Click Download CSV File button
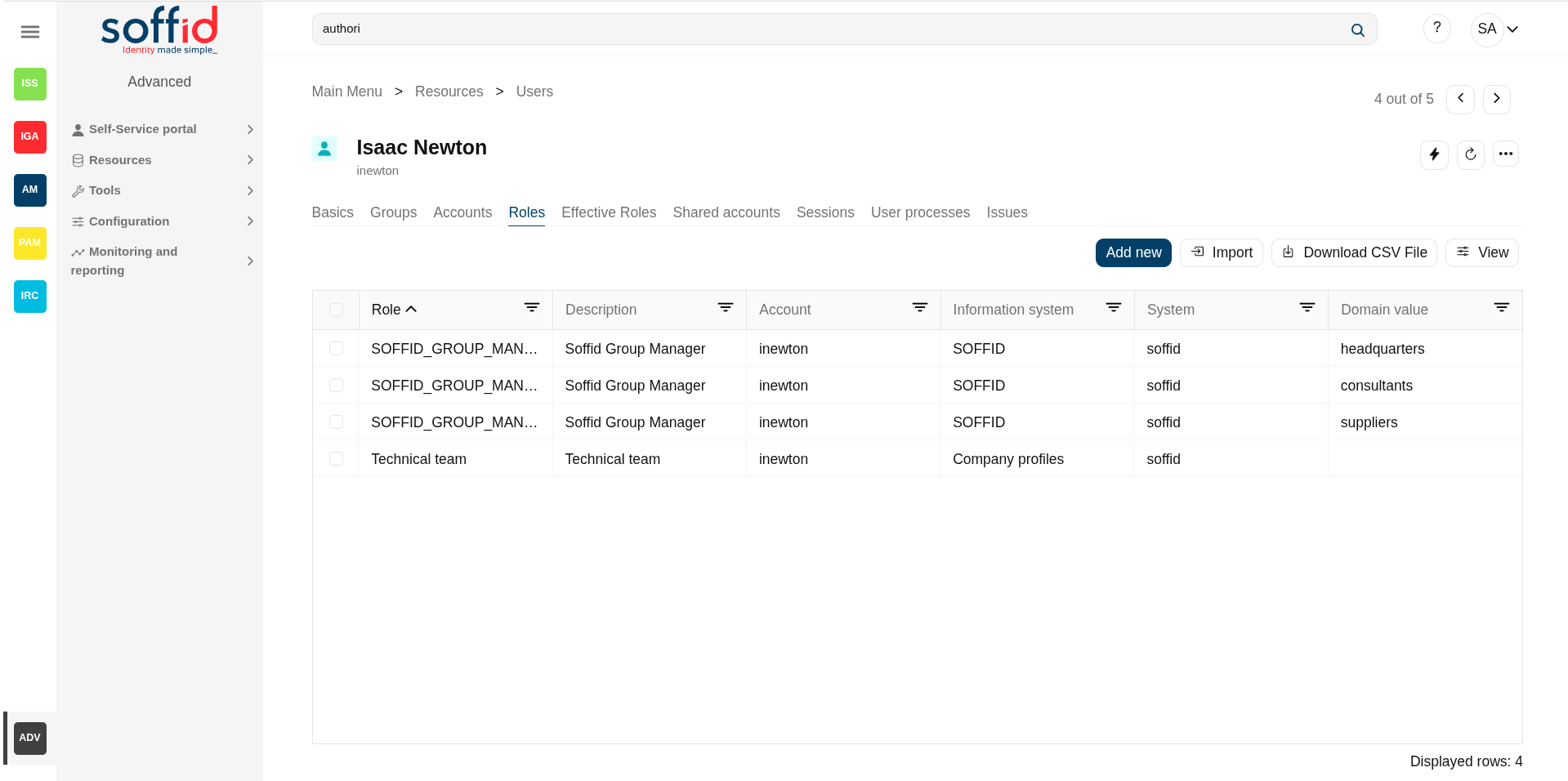Screen dimensions: 1568x781 (x=1354, y=252)
